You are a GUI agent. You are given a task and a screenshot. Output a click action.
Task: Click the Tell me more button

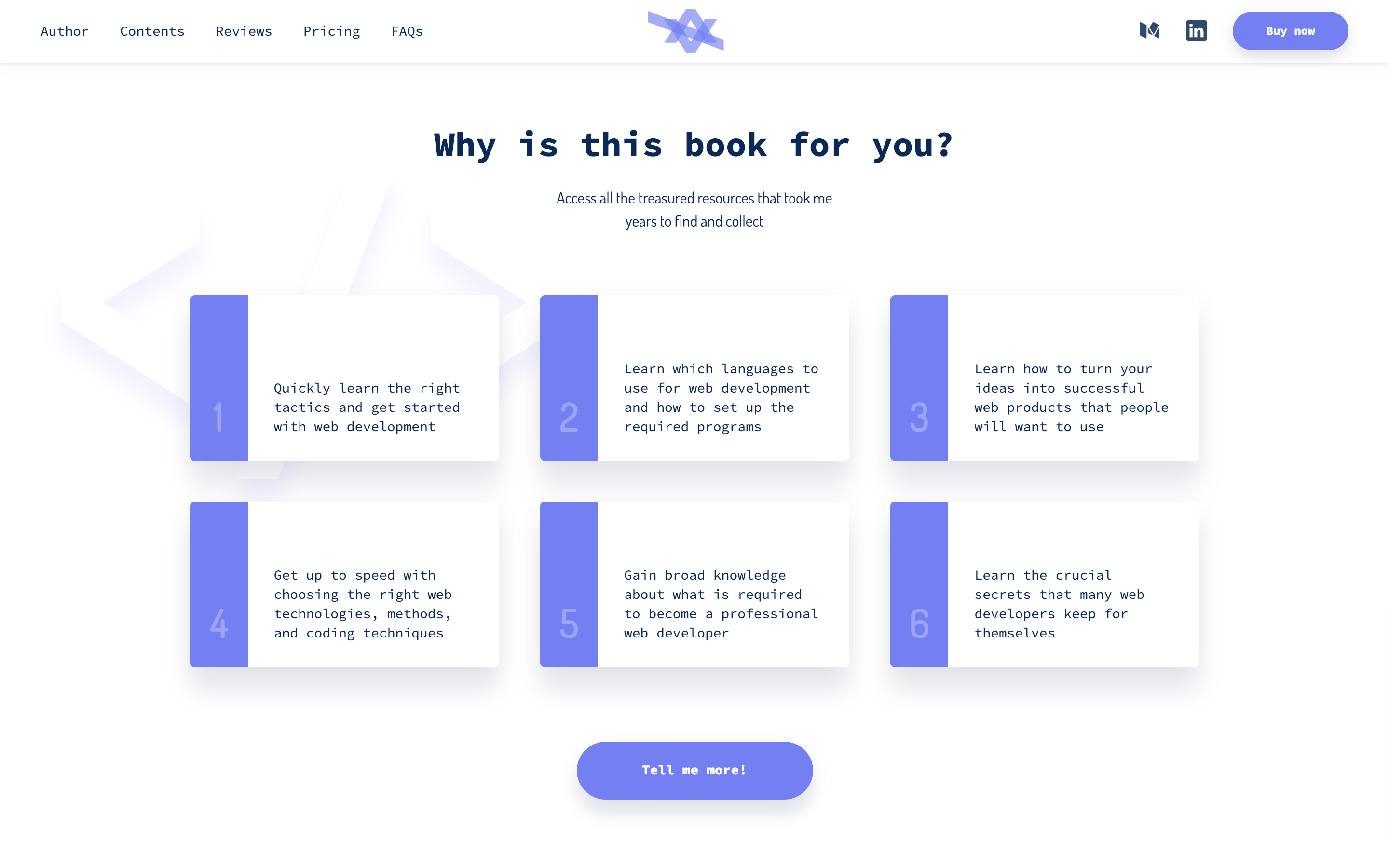click(694, 770)
